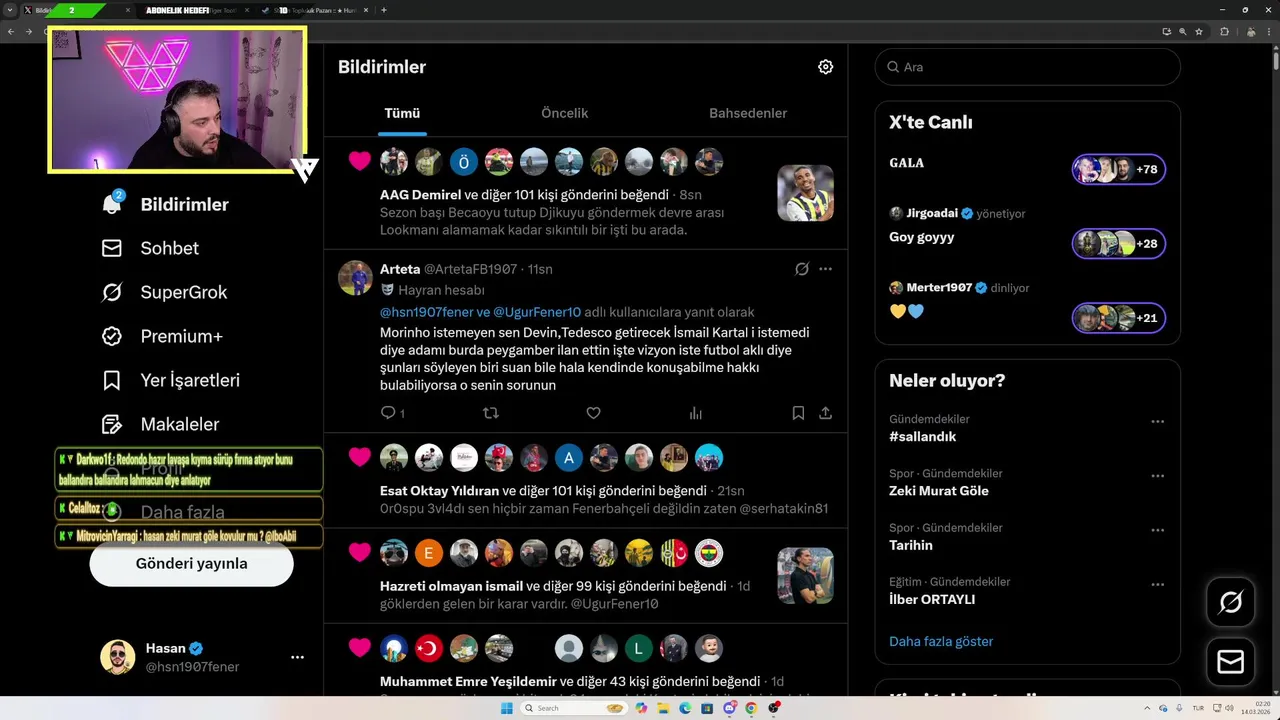
Task: Open Muhammet Emre Yeşildemir like notification
Action: (585, 660)
